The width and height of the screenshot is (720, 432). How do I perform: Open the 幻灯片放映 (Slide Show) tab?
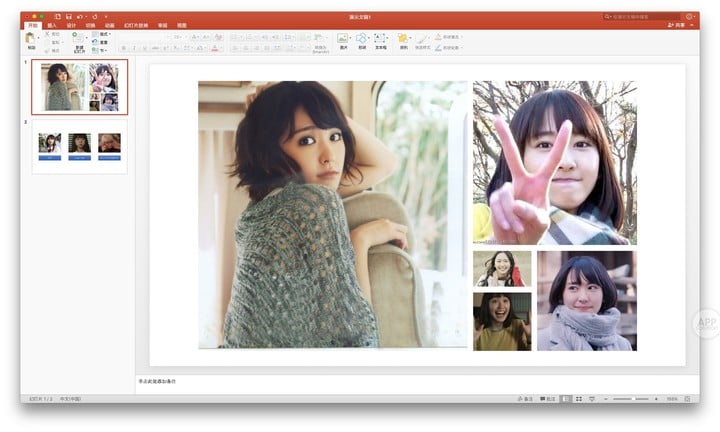pyautogui.click(x=136, y=25)
